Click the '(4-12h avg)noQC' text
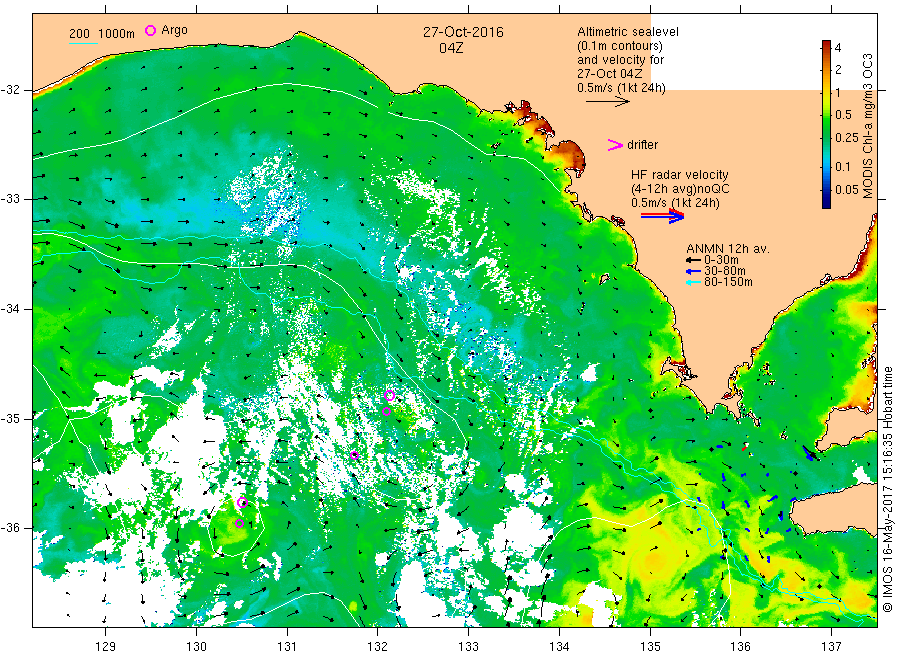Image resolution: width=900 pixels, height=660 pixels. pyautogui.click(x=680, y=189)
